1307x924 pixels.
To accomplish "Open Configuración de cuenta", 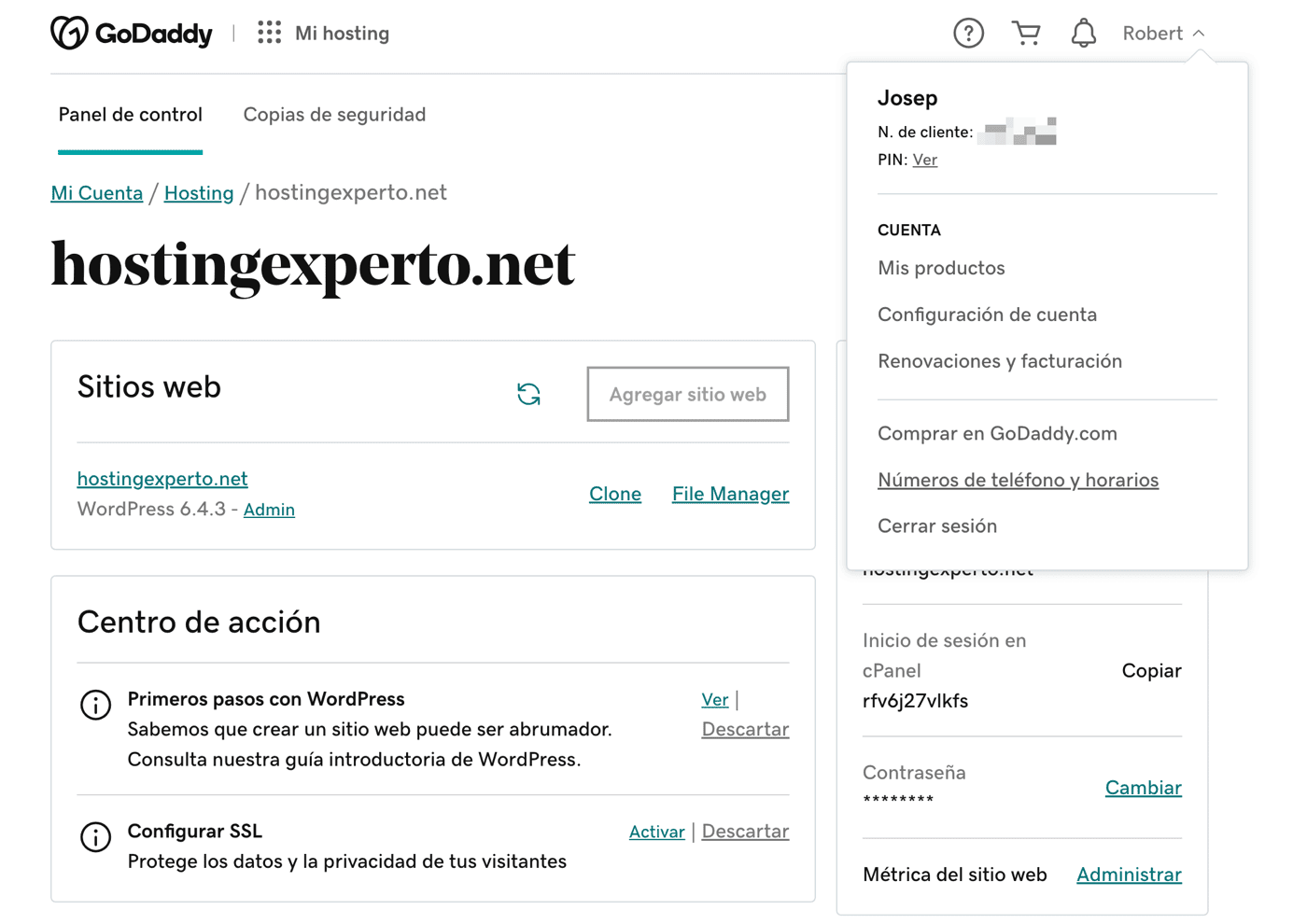I will 987,315.
